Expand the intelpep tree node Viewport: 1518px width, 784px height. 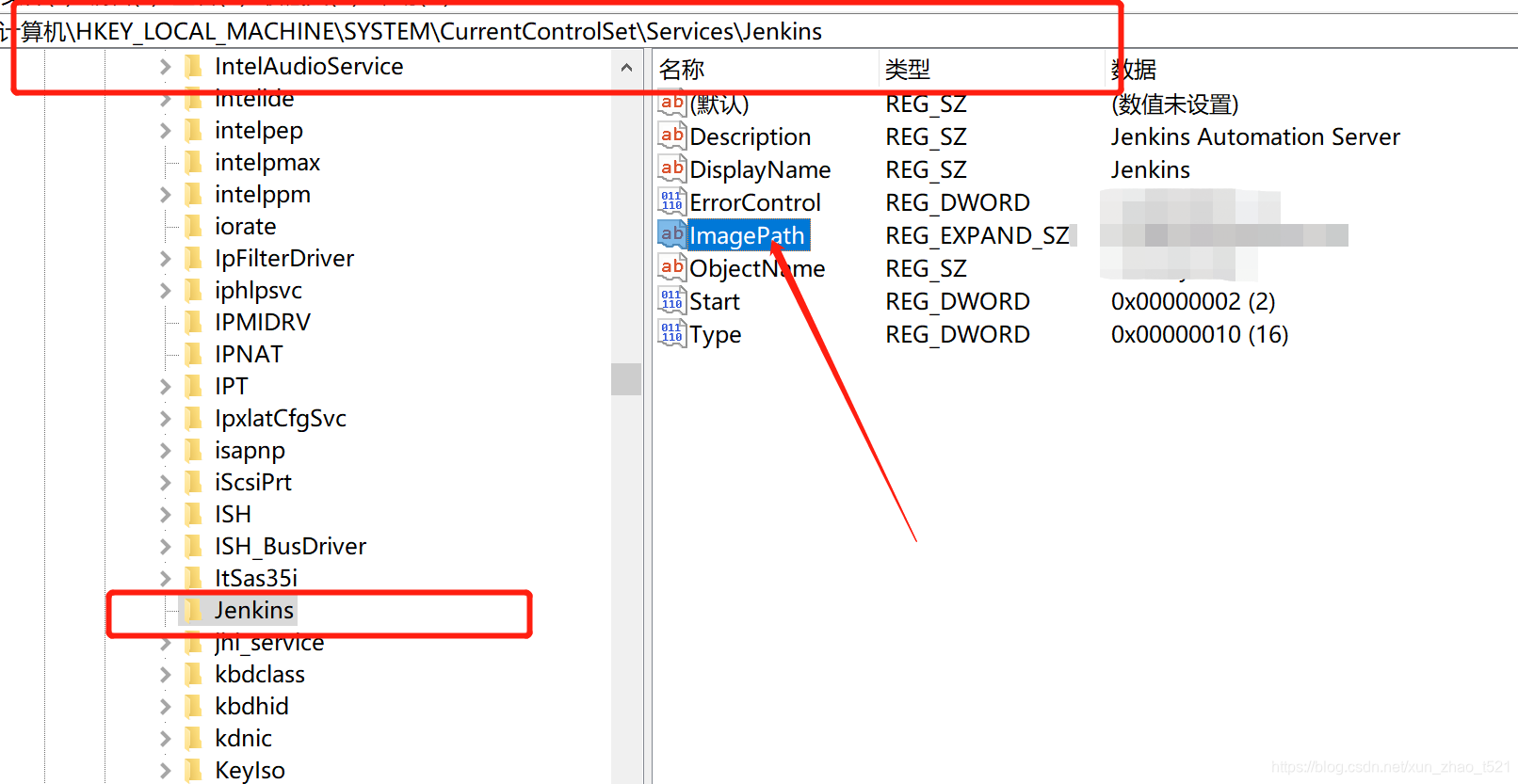[166, 130]
